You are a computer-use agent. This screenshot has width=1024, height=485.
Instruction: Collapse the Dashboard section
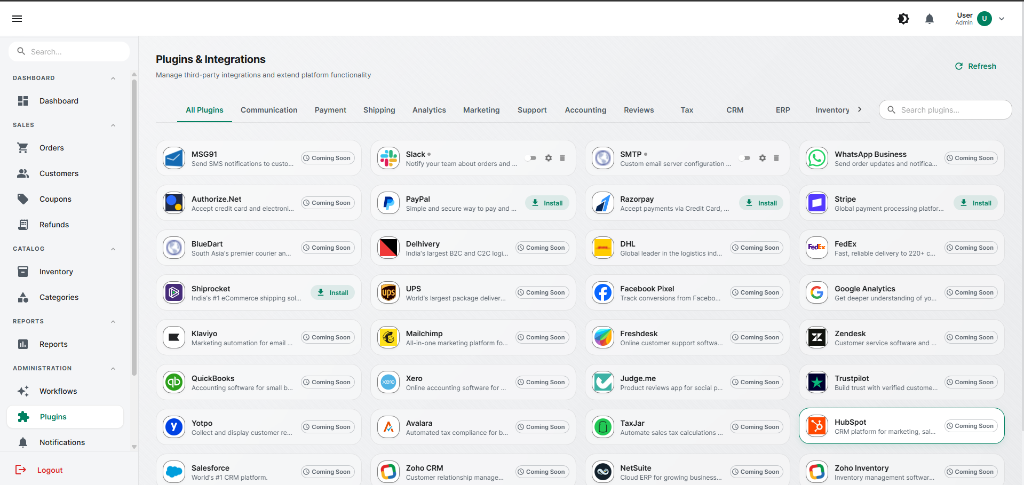(x=113, y=78)
